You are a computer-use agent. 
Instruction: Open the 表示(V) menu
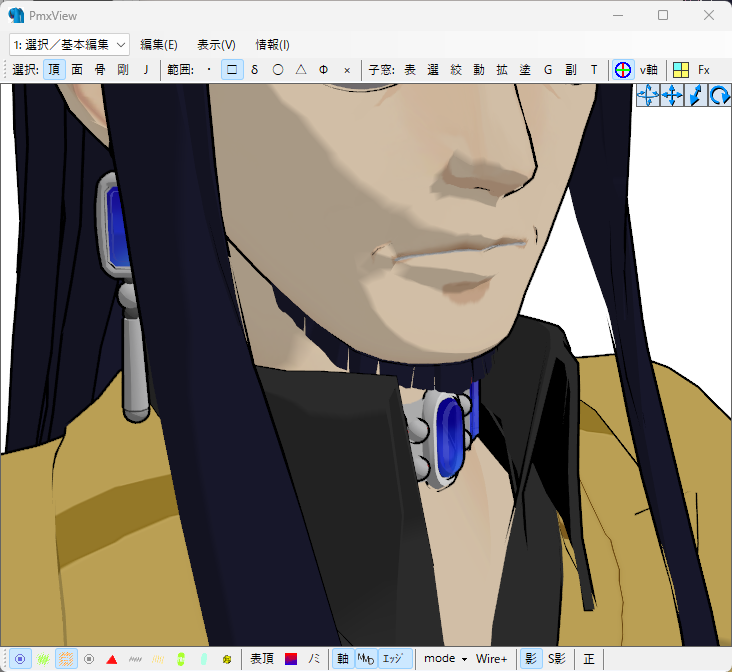(216, 44)
